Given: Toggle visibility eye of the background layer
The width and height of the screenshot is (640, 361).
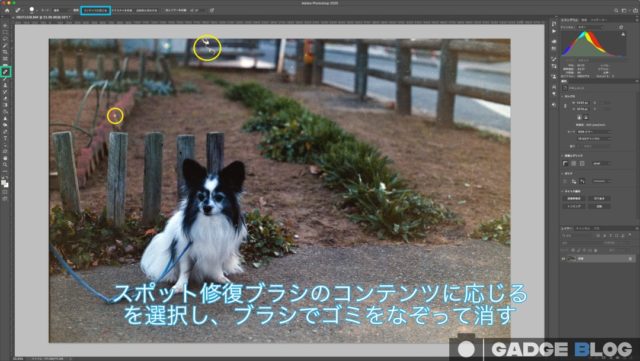Looking at the screenshot, I should tap(564, 258).
